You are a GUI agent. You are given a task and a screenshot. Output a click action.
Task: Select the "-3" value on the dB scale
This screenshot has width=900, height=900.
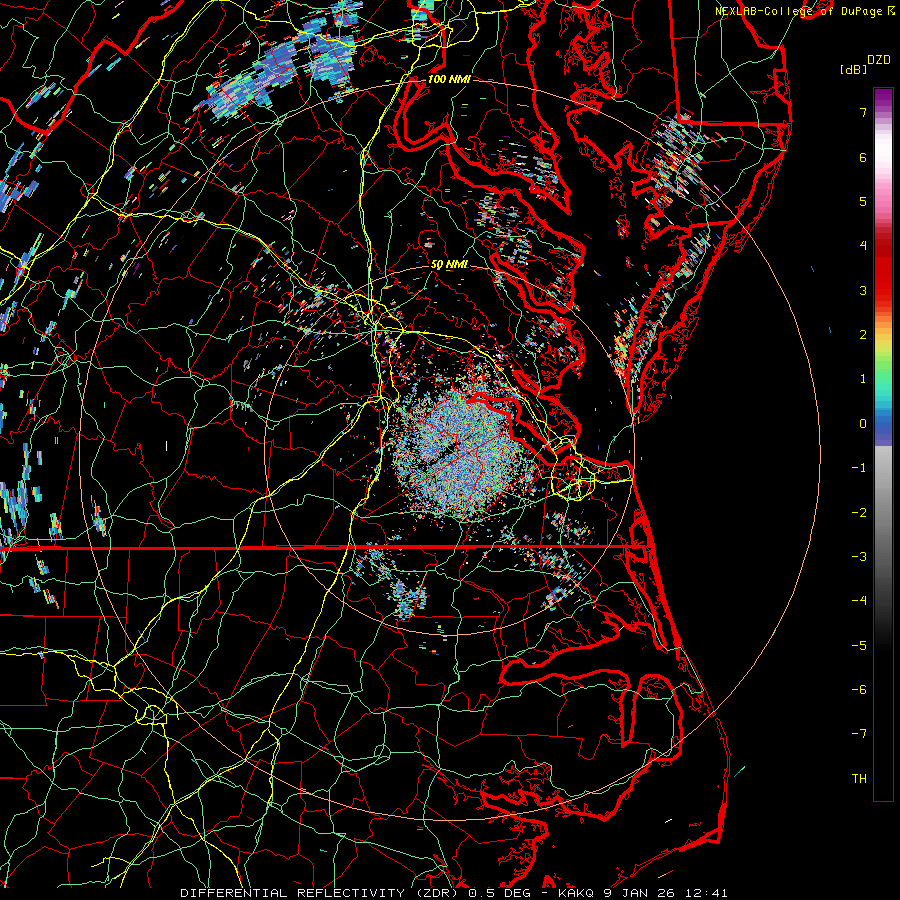(x=859, y=557)
